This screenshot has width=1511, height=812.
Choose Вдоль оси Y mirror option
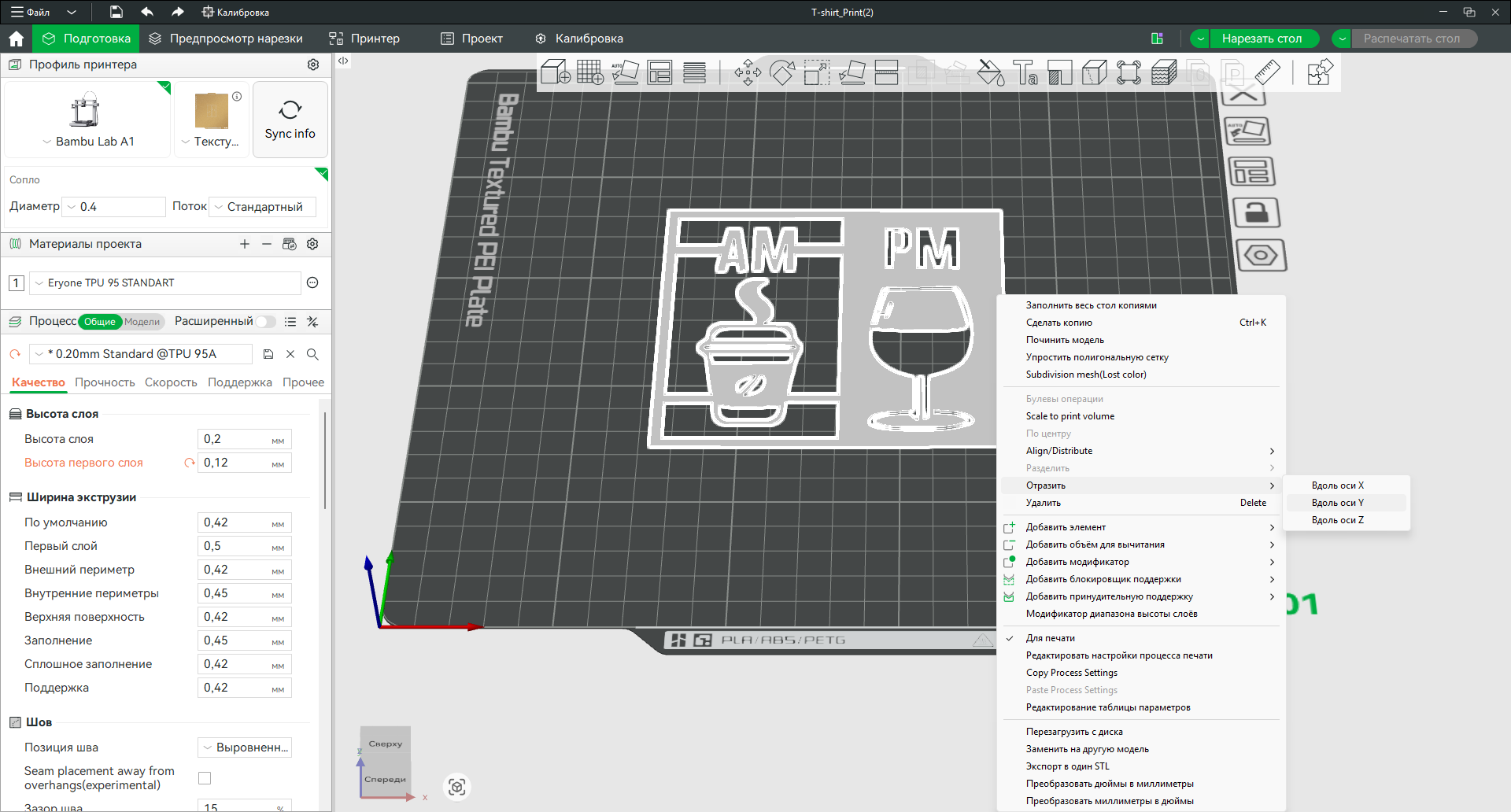click(1338, 503)
